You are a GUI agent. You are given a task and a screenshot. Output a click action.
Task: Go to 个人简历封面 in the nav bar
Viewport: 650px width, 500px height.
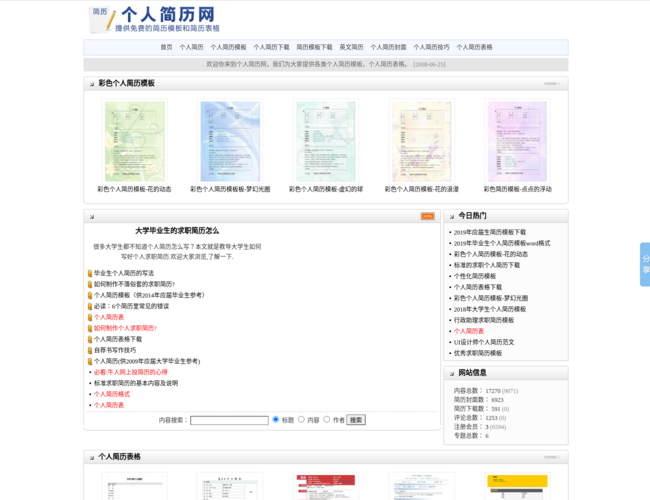click(388, 47)
